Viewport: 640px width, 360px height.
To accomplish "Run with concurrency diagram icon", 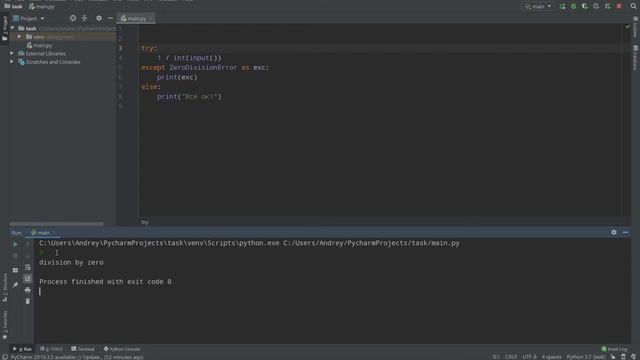I will (x=608, y=7).
